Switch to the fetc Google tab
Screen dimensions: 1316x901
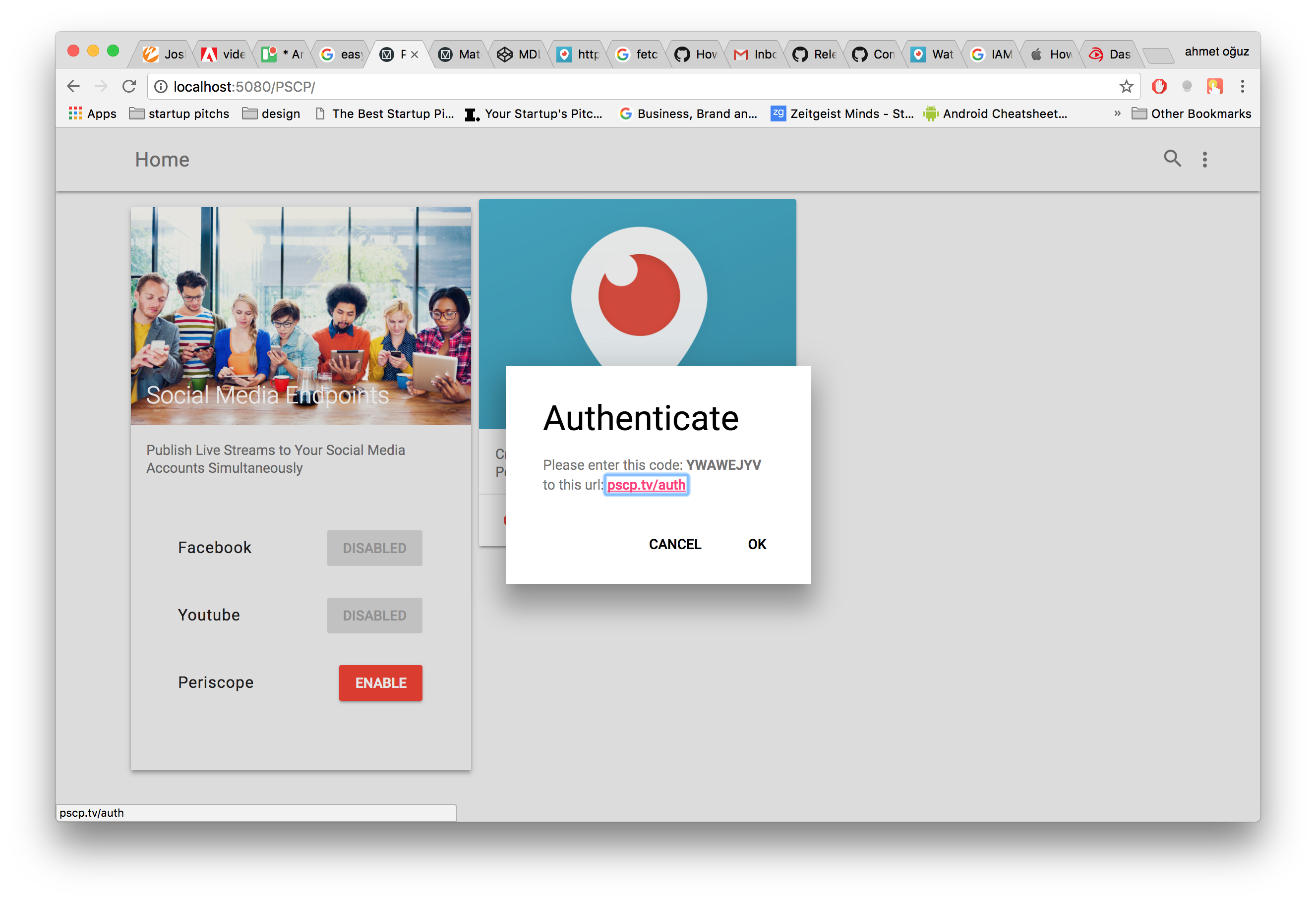pyautogui.click(x=637, y=55)
